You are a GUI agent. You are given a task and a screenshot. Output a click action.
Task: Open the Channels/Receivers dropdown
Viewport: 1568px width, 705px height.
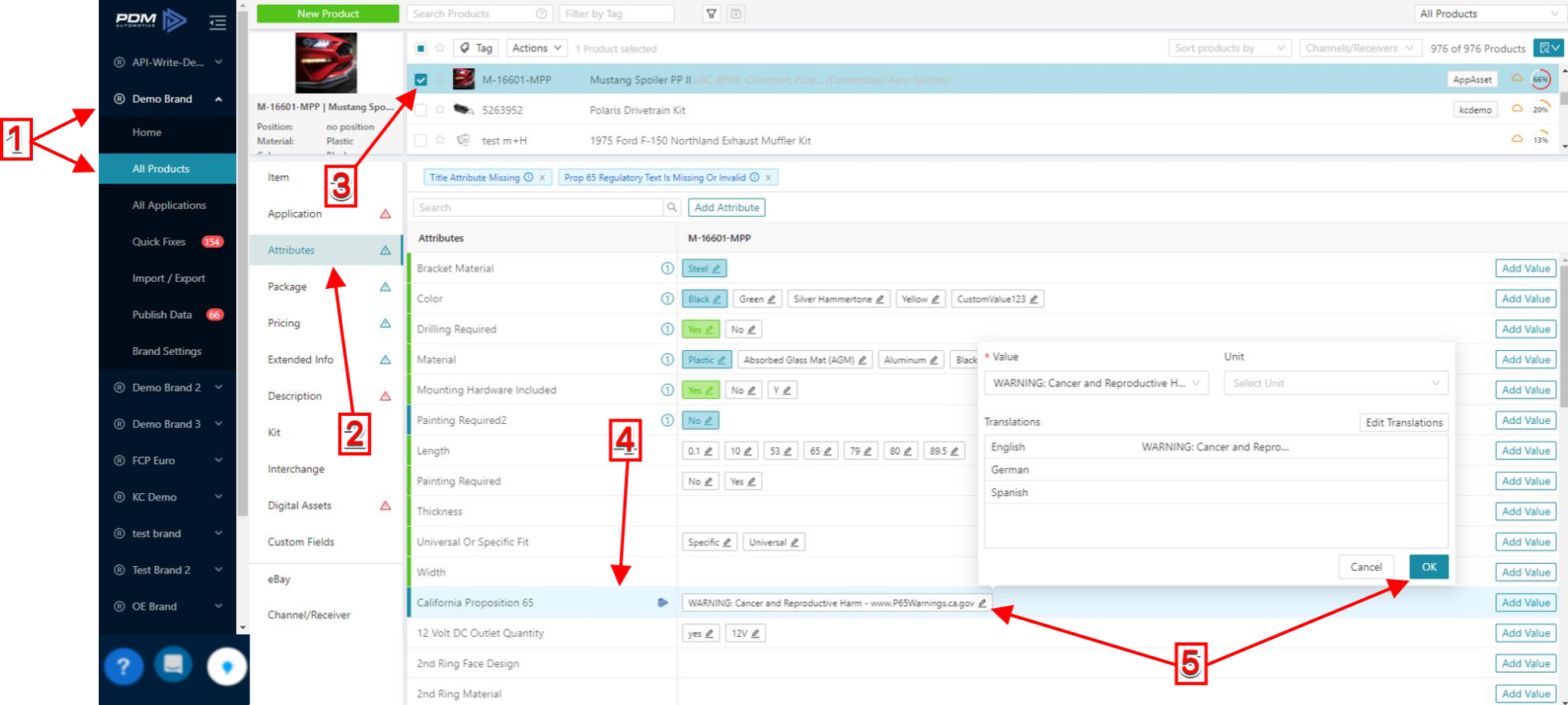coord(1360,48)
